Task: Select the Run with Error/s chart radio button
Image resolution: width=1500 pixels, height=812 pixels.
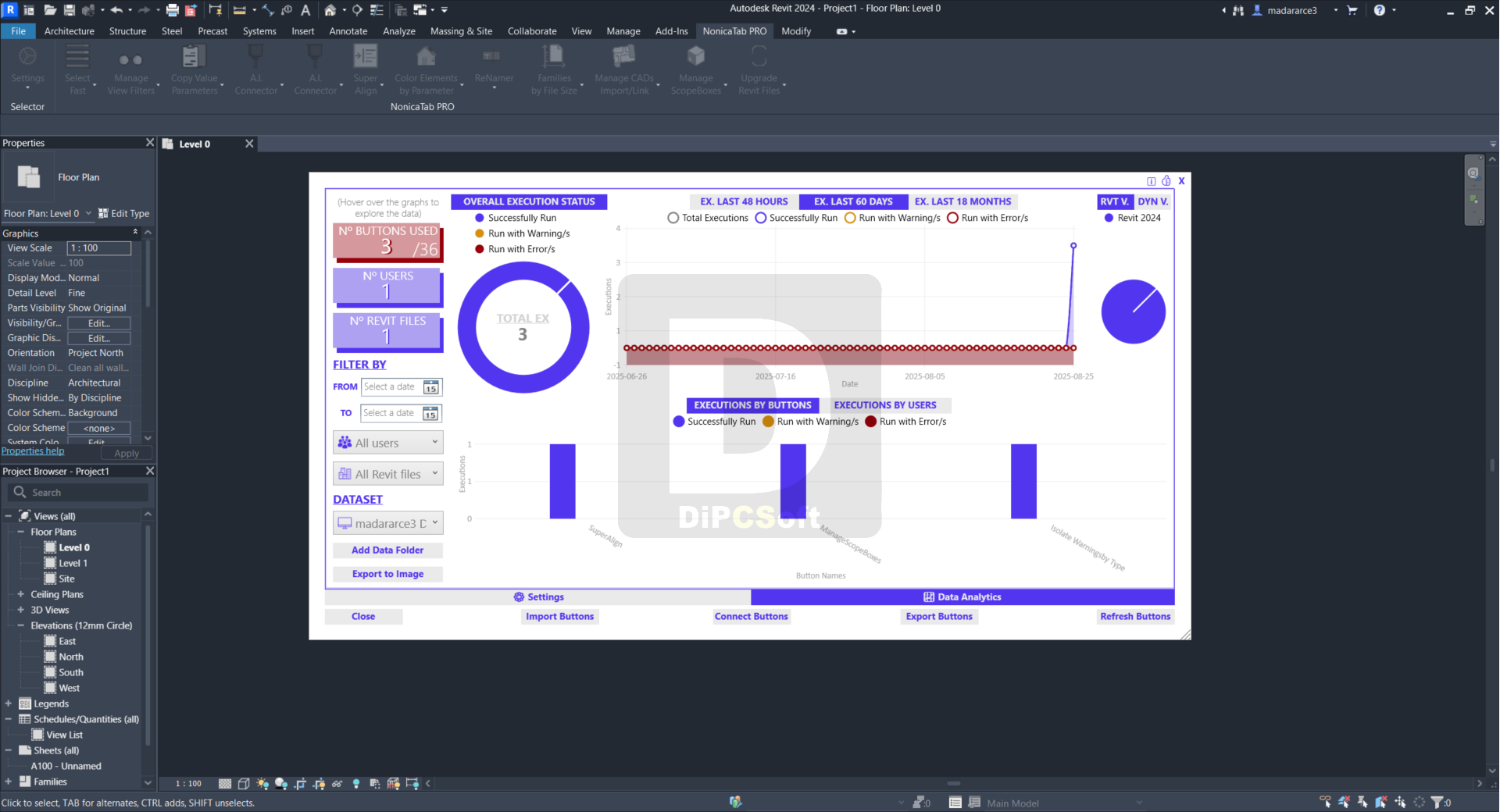Action: (952, 218)
